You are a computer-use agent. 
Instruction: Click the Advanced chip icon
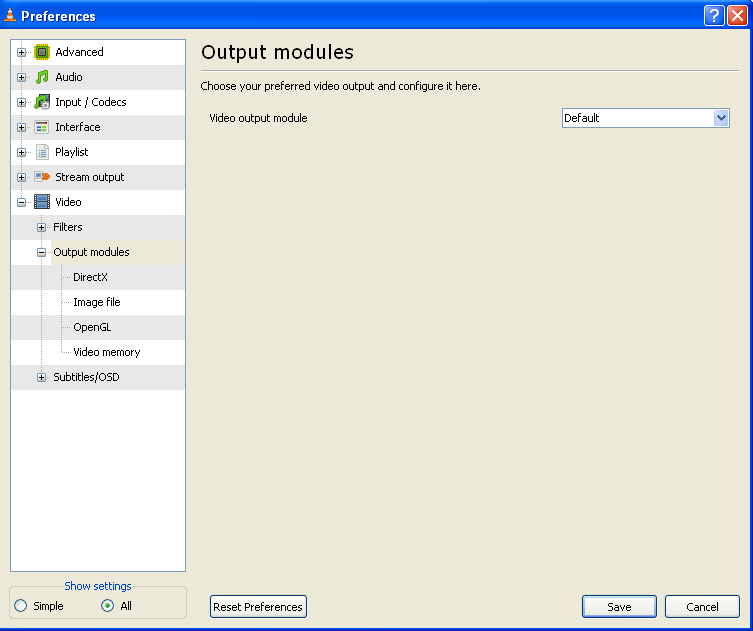coord(42,52)
